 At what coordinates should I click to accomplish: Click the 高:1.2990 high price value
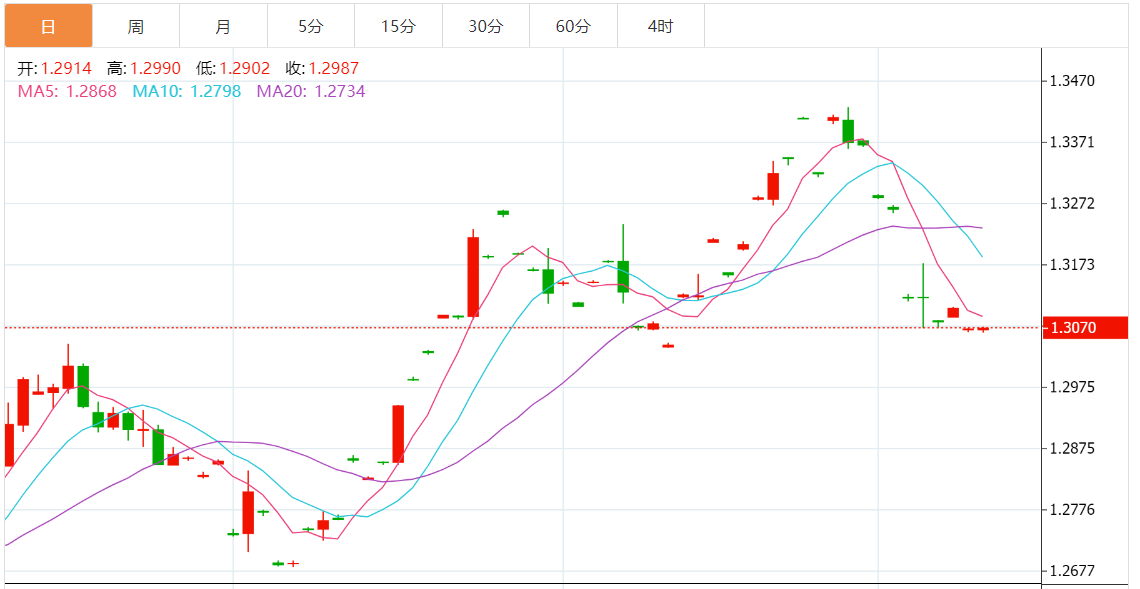143,69
